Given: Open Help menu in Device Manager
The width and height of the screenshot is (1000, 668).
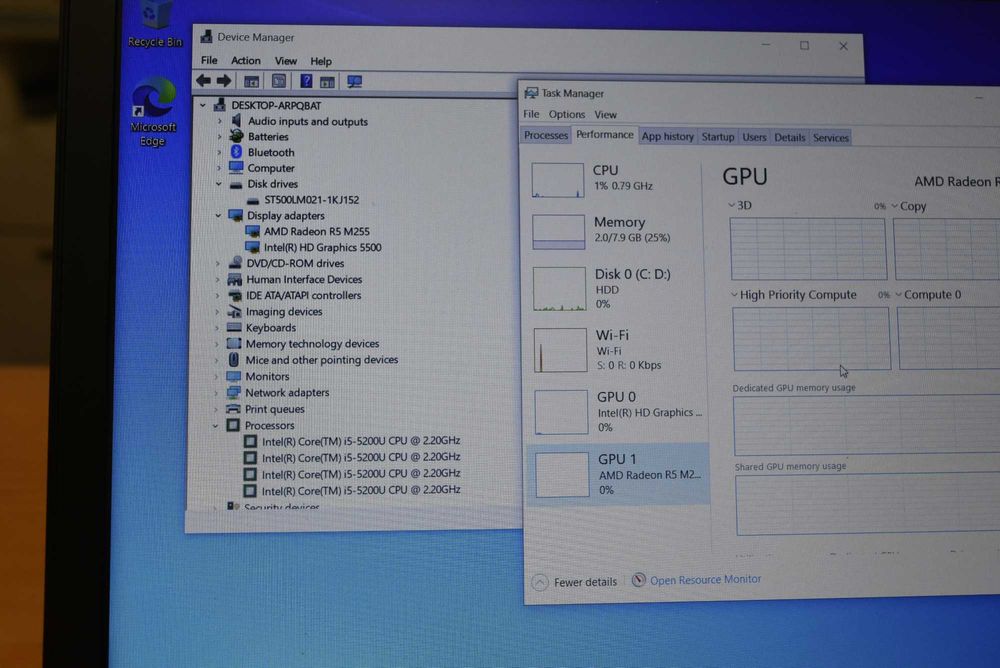Looking at the screenshot, I should [321, 61].
